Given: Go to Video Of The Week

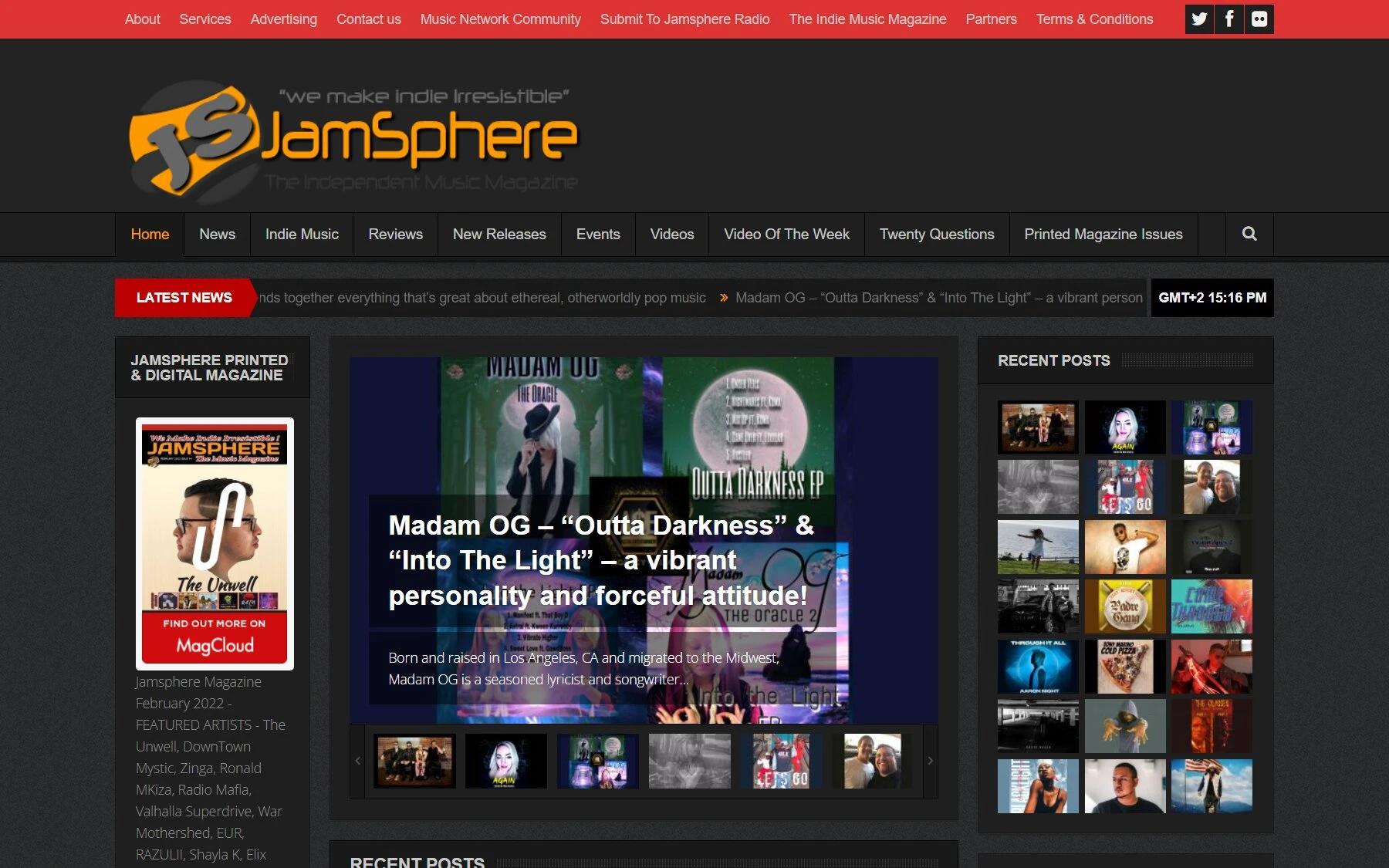Looking at the screenshot, I should tap(786, 234).
